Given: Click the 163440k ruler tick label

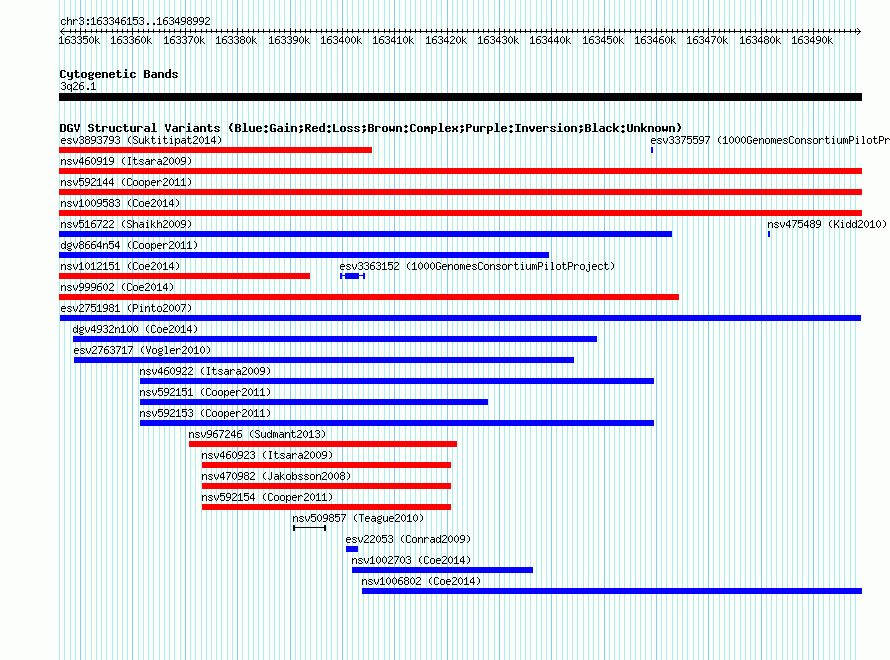Looking at the screenshot, I should coord(550,40).
